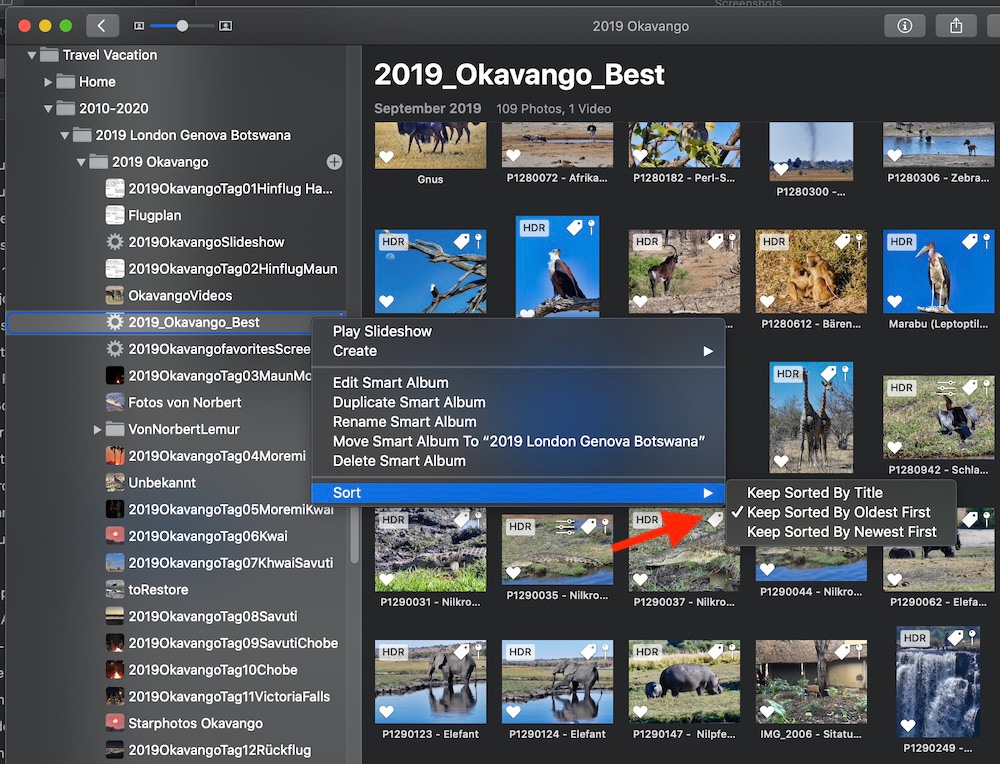Open the Create submenu
The width and height of the screenshot is (1000, 764).
(355, 351)
